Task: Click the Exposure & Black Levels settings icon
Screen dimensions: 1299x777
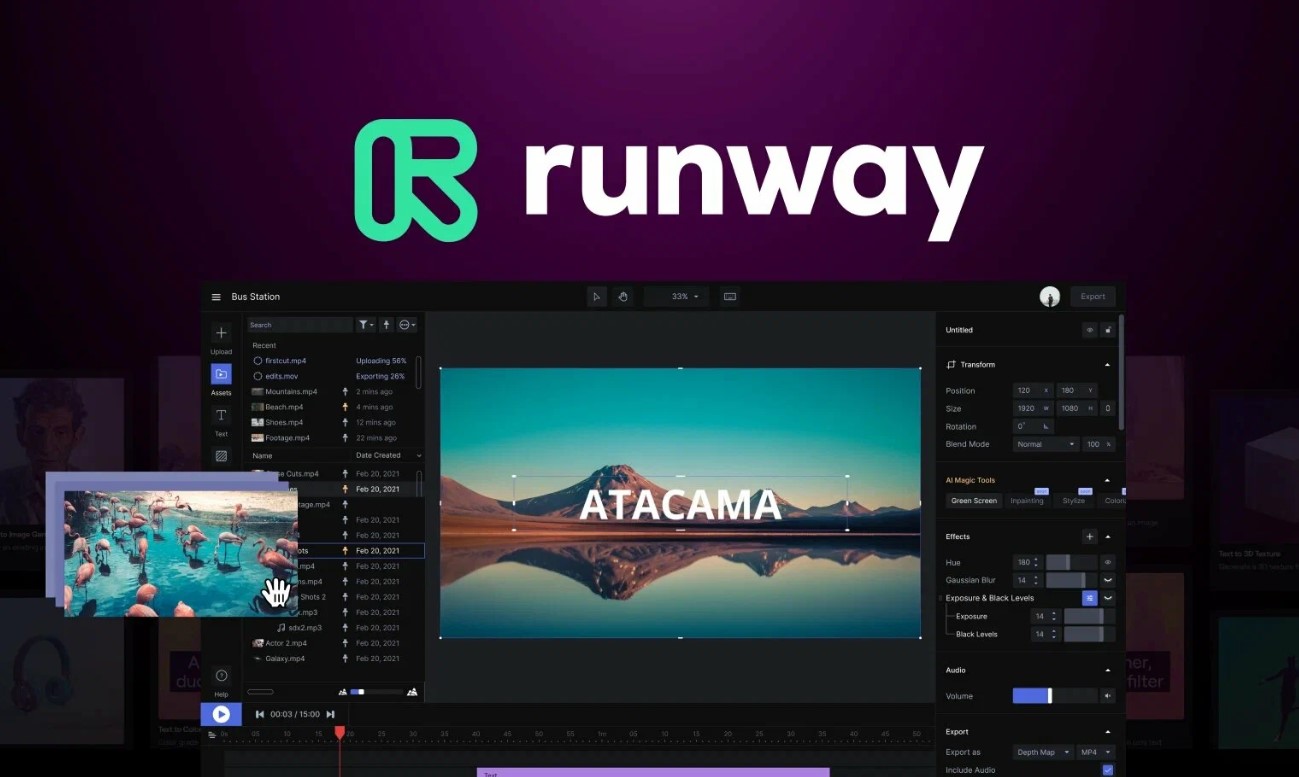Action: pos(1089,598)
